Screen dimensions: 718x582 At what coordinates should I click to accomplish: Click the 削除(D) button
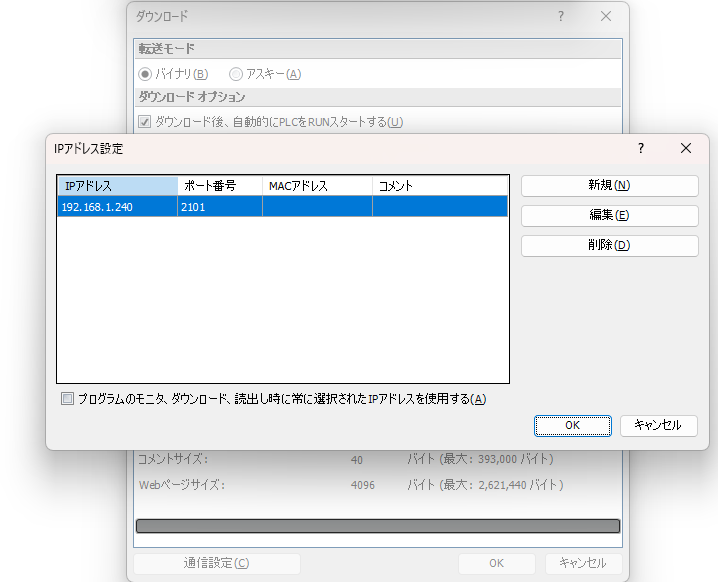[x=609, y=245]
